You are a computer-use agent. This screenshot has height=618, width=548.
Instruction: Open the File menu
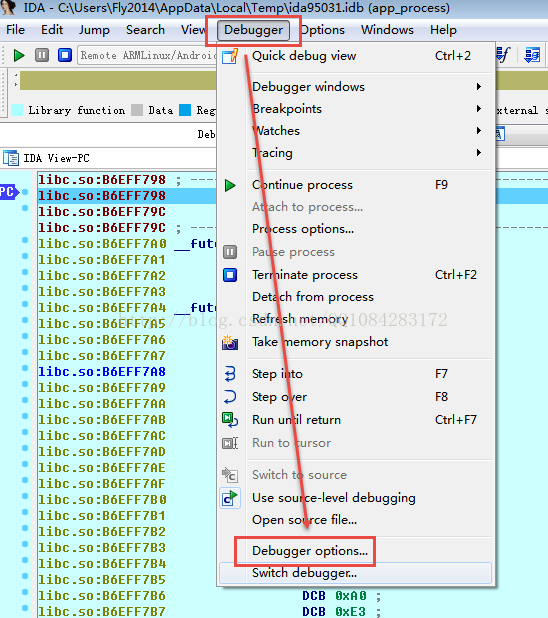pyautogui.click(x=15, y=30)
